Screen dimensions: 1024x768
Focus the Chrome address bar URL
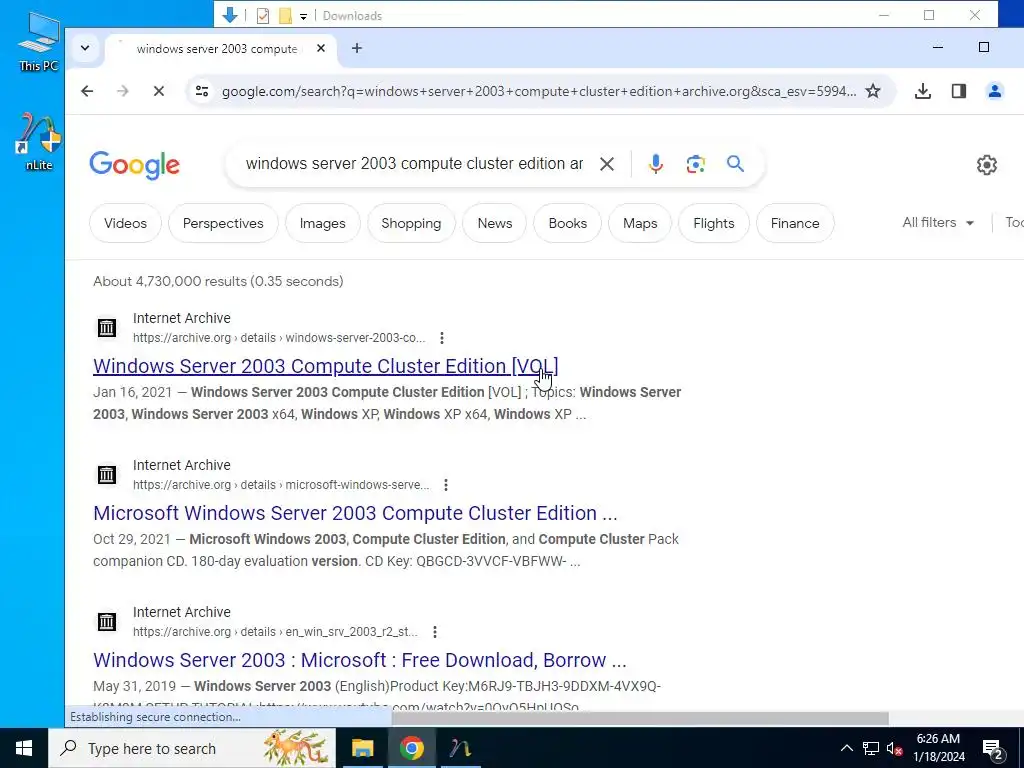tap(539, 91)
